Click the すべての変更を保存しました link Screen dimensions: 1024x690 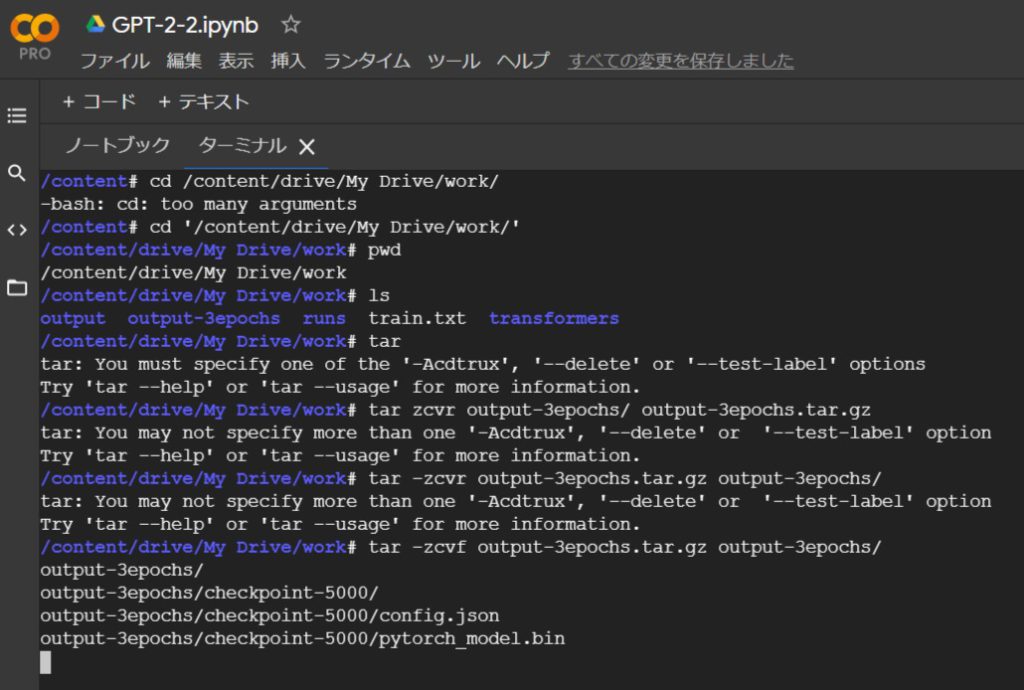(681, 61)
